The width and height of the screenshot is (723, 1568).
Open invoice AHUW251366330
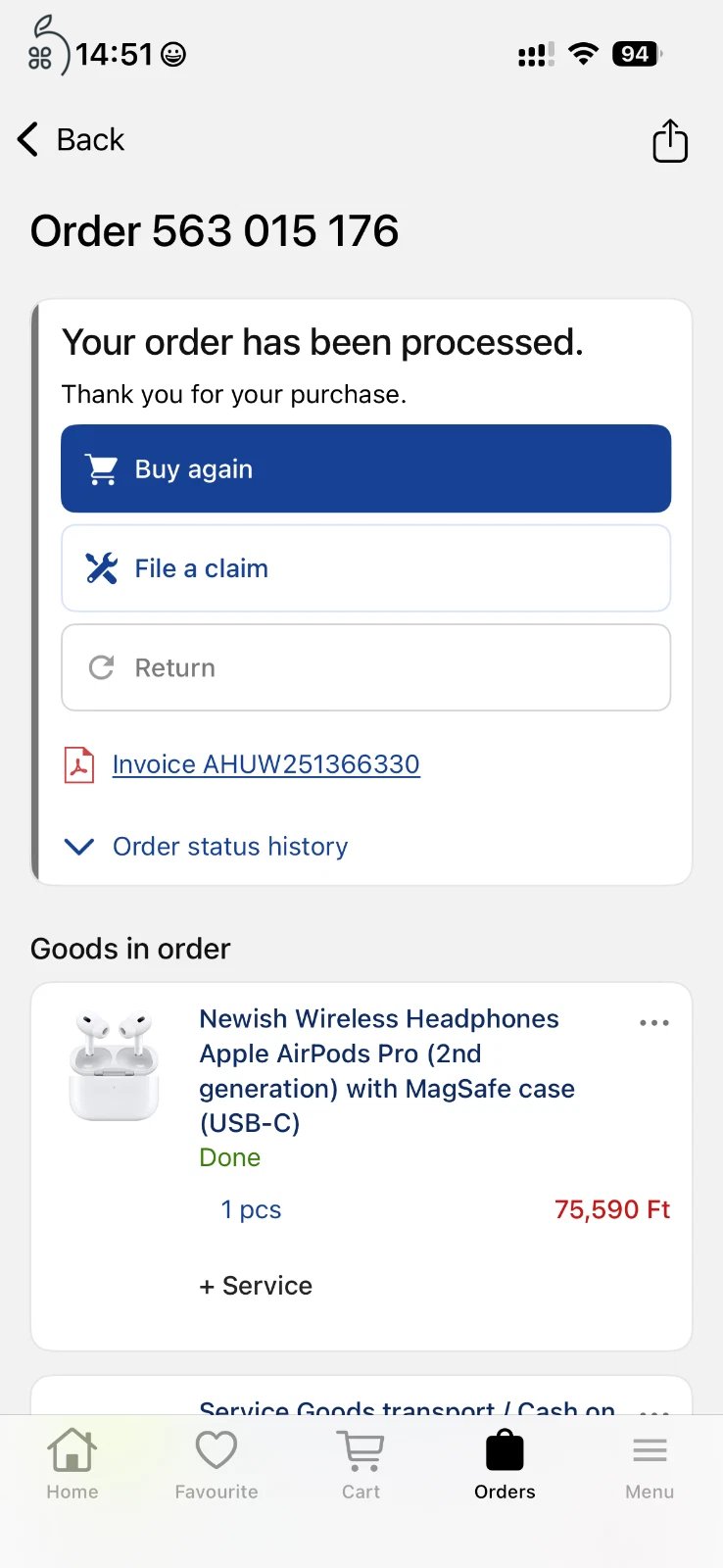(x=265, y=764)
